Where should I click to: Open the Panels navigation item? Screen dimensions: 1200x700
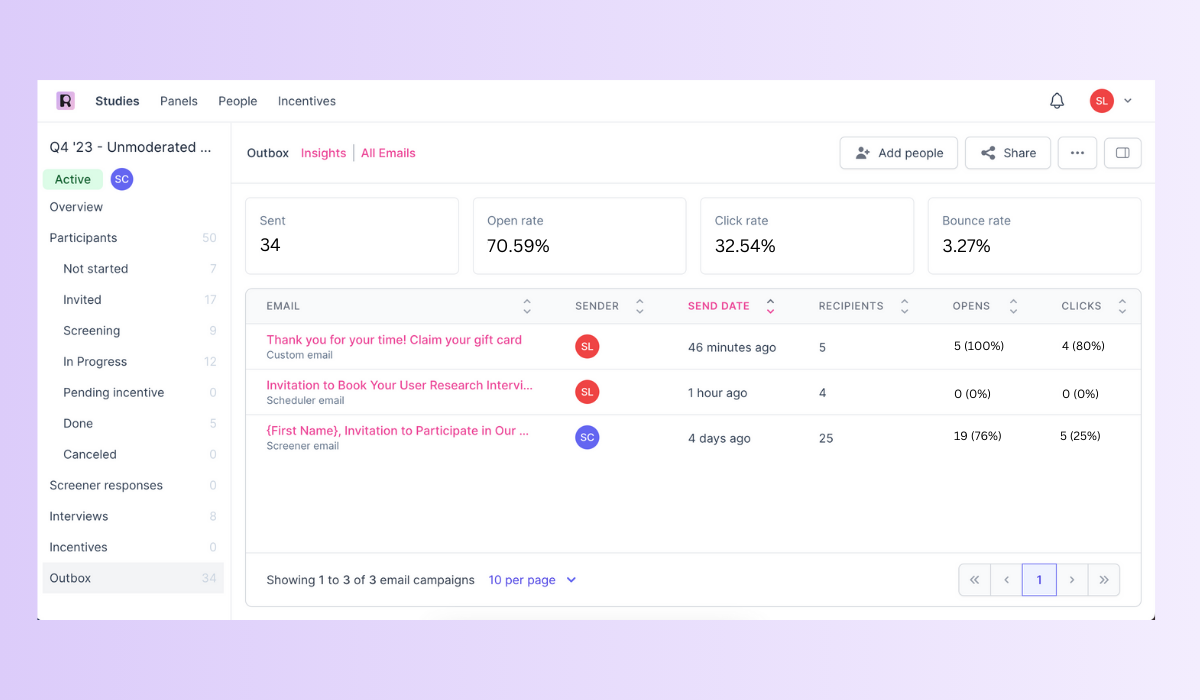tap(179, 101)
